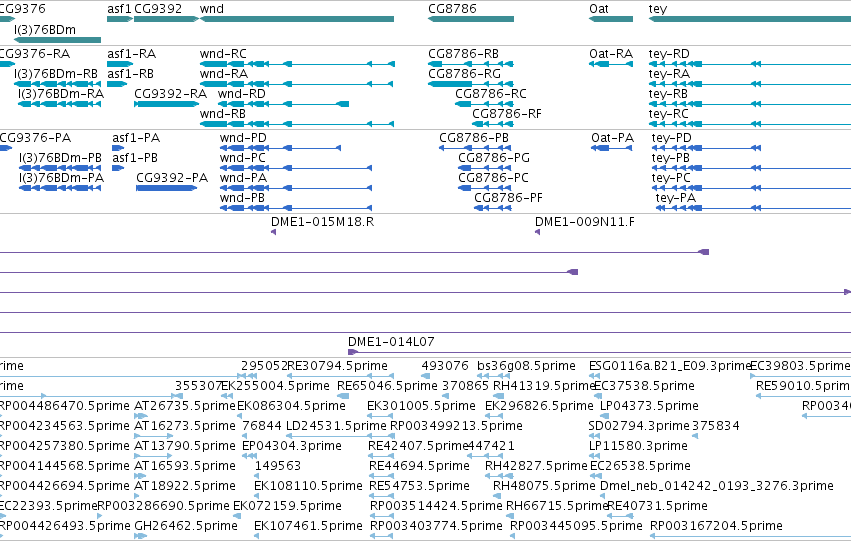Select the tey-RC transcript

(x=750, y=124)
